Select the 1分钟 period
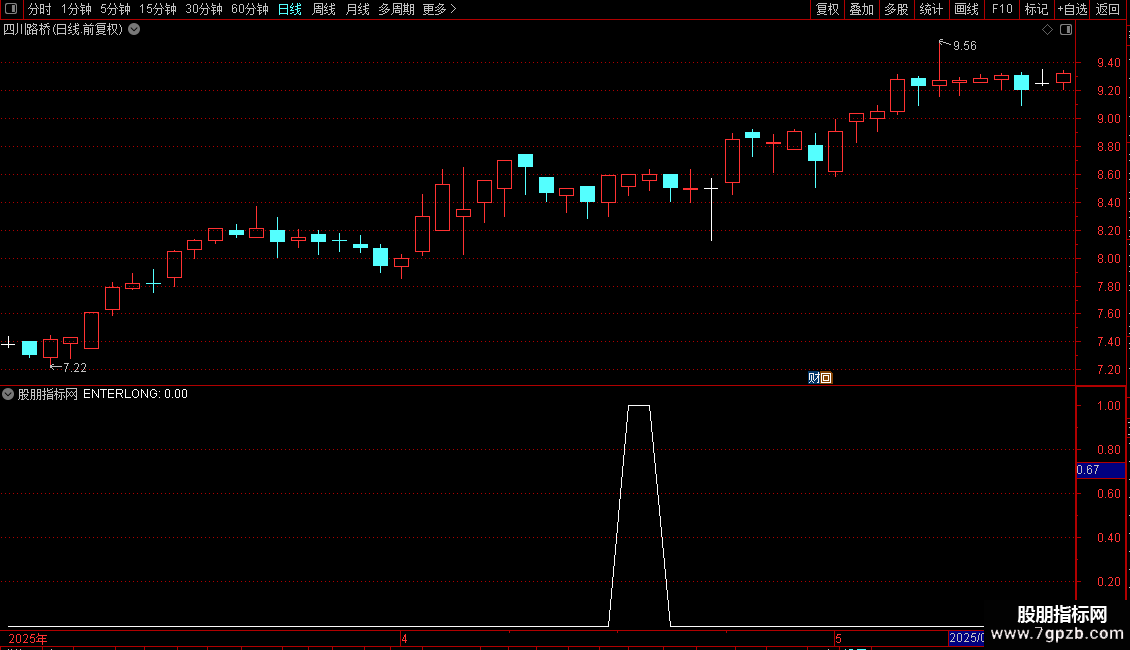 [x=76, y=9]
